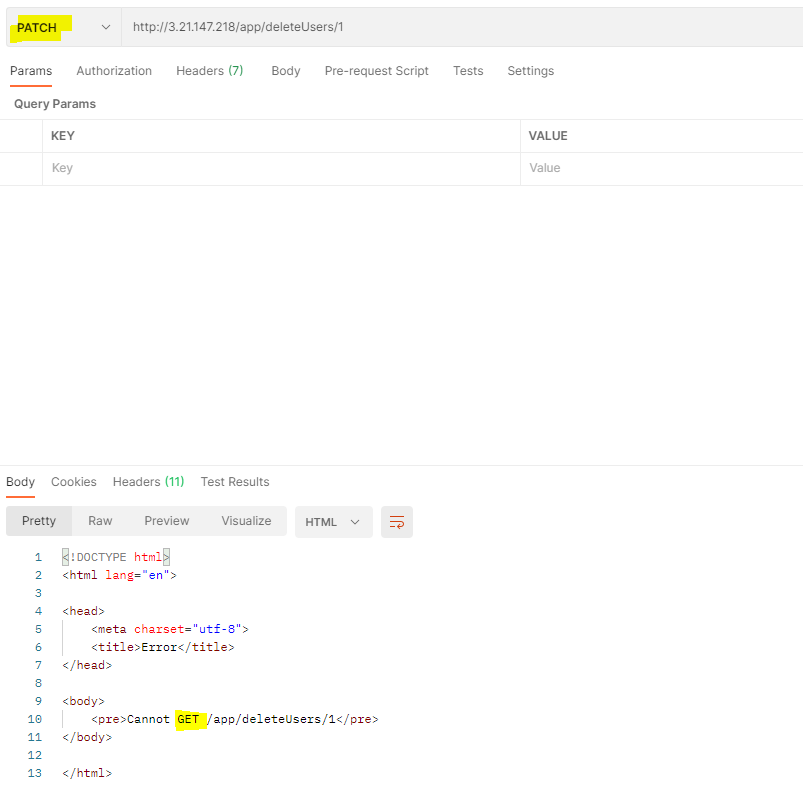
Task: Open the Visualize response view
Action: tap(246, 520)
